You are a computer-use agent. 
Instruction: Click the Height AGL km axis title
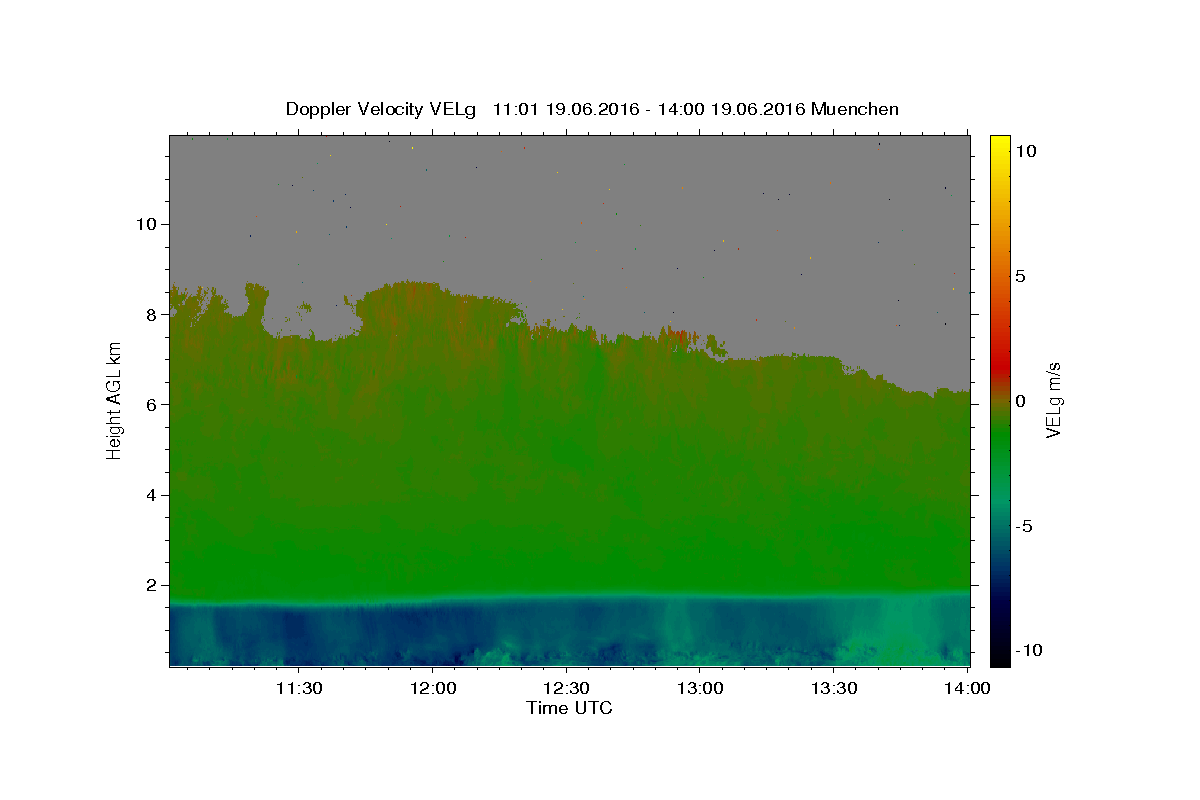[114, 400]
